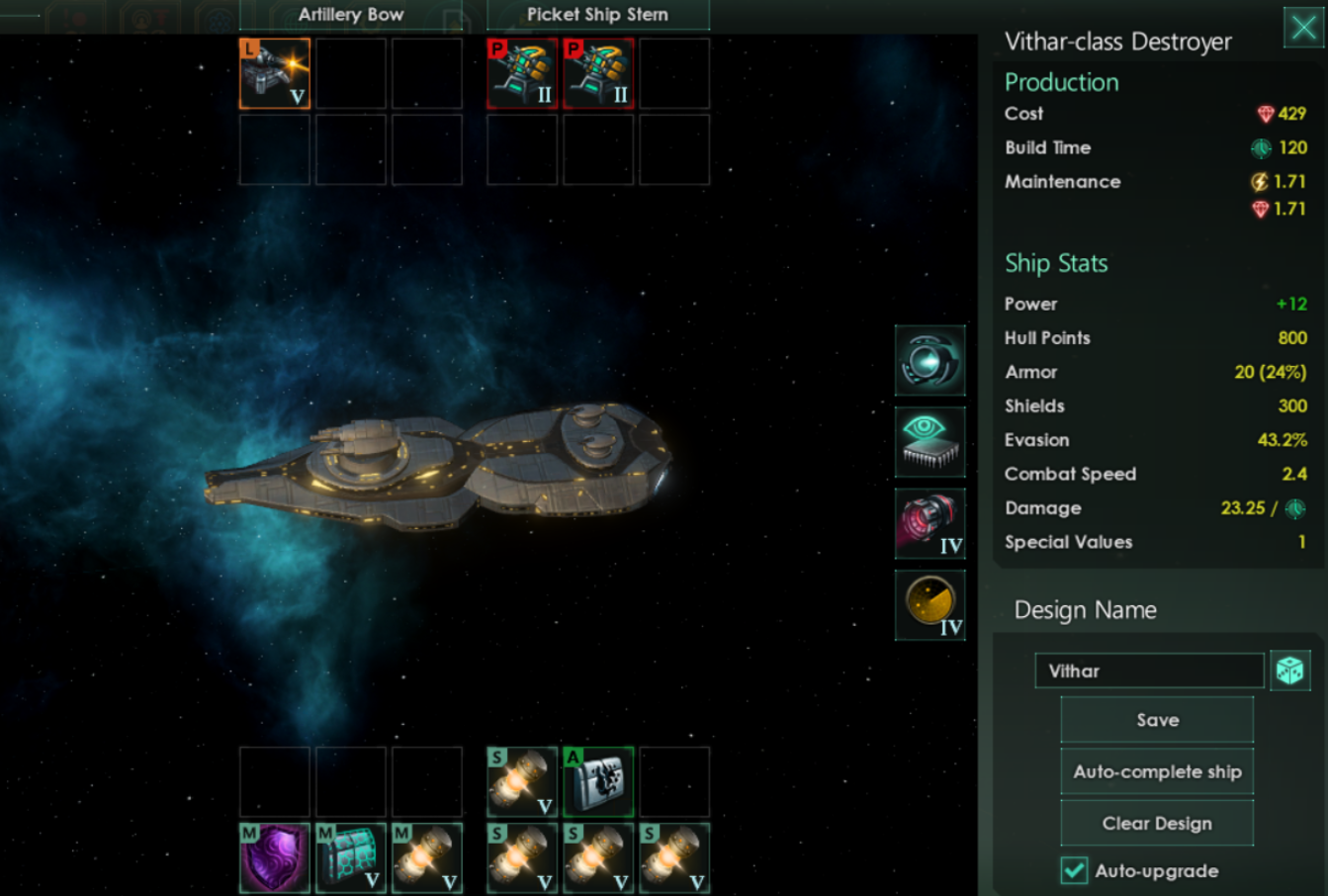Open the Artillery Bow section selector
Viewport: 1328px width, 896px height.
coord(351,15)
